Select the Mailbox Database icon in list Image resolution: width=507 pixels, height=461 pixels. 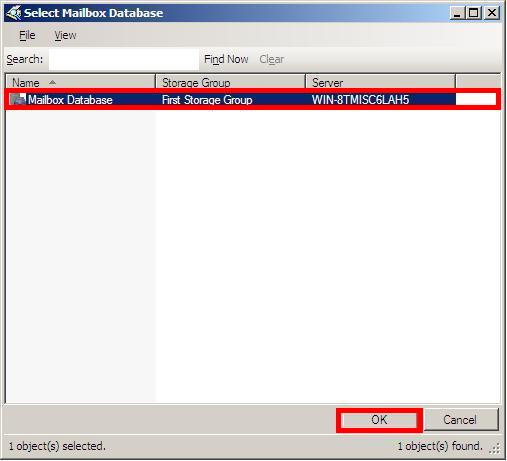(x=18, y=99)
